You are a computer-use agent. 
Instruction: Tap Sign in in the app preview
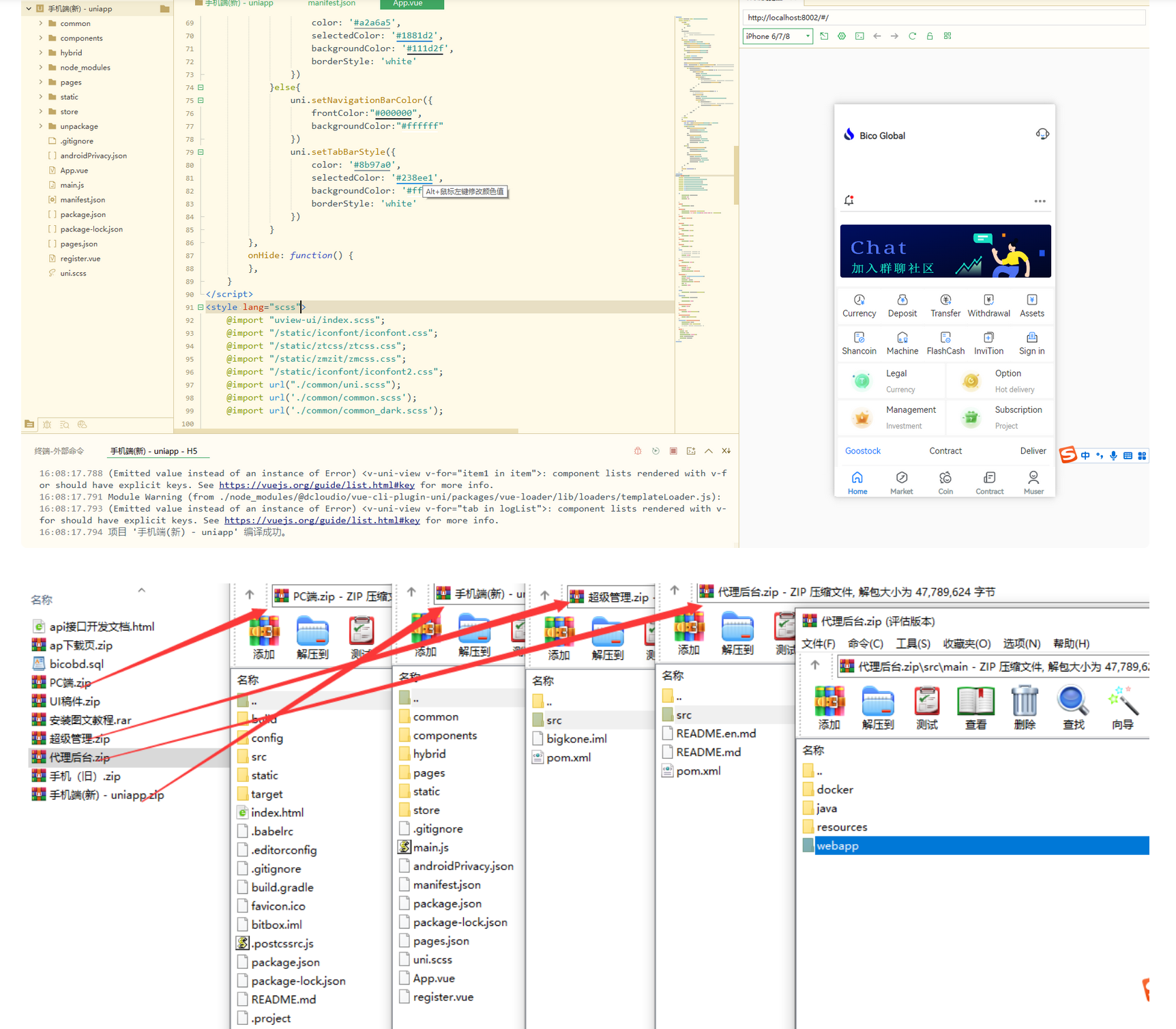pos(1031,343)
